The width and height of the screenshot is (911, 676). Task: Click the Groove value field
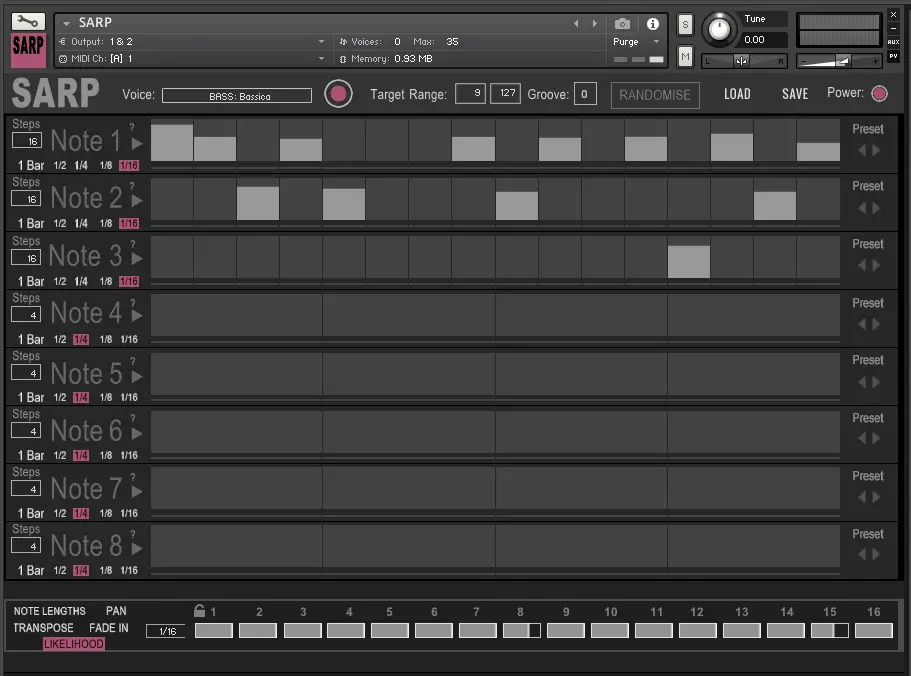point(585,94)
